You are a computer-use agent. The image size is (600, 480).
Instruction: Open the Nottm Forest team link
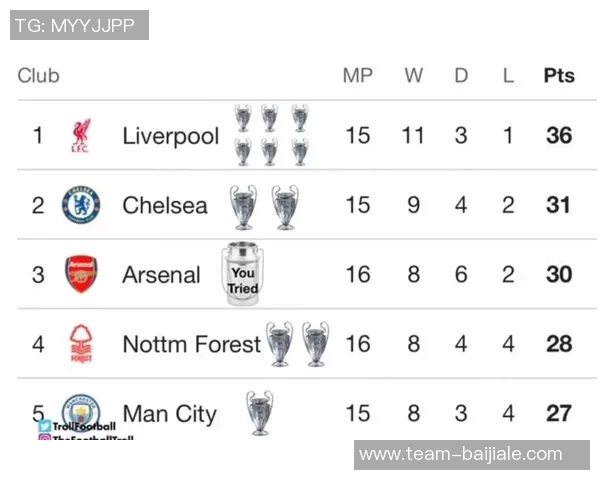[191, 344]
